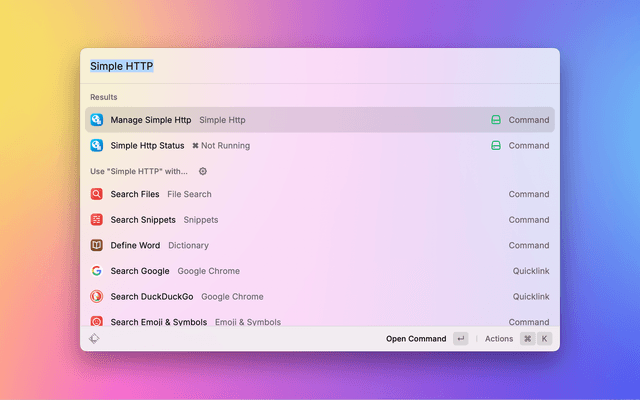Image resolution: width=640 pixels, height=400 pixels.
Task: Select the Simple Http Status command
Action: pyautogui.click(x=300, y=145)
